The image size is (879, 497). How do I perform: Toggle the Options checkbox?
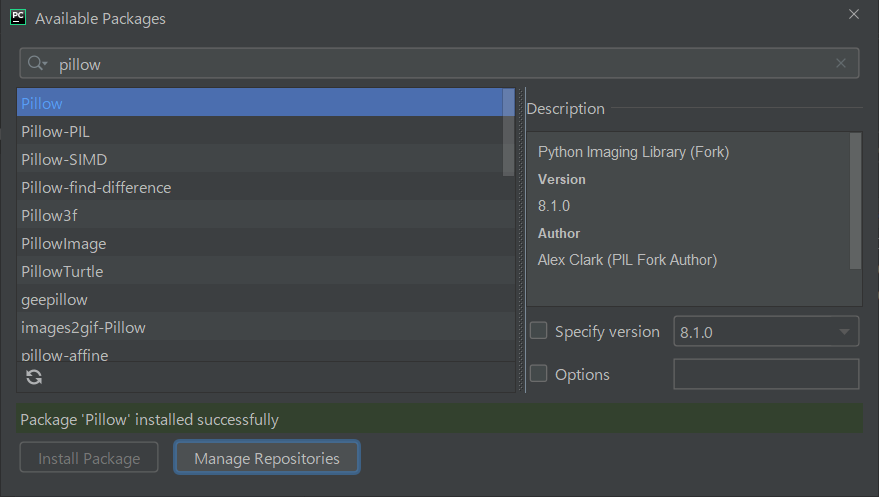(x=539, y=374)
